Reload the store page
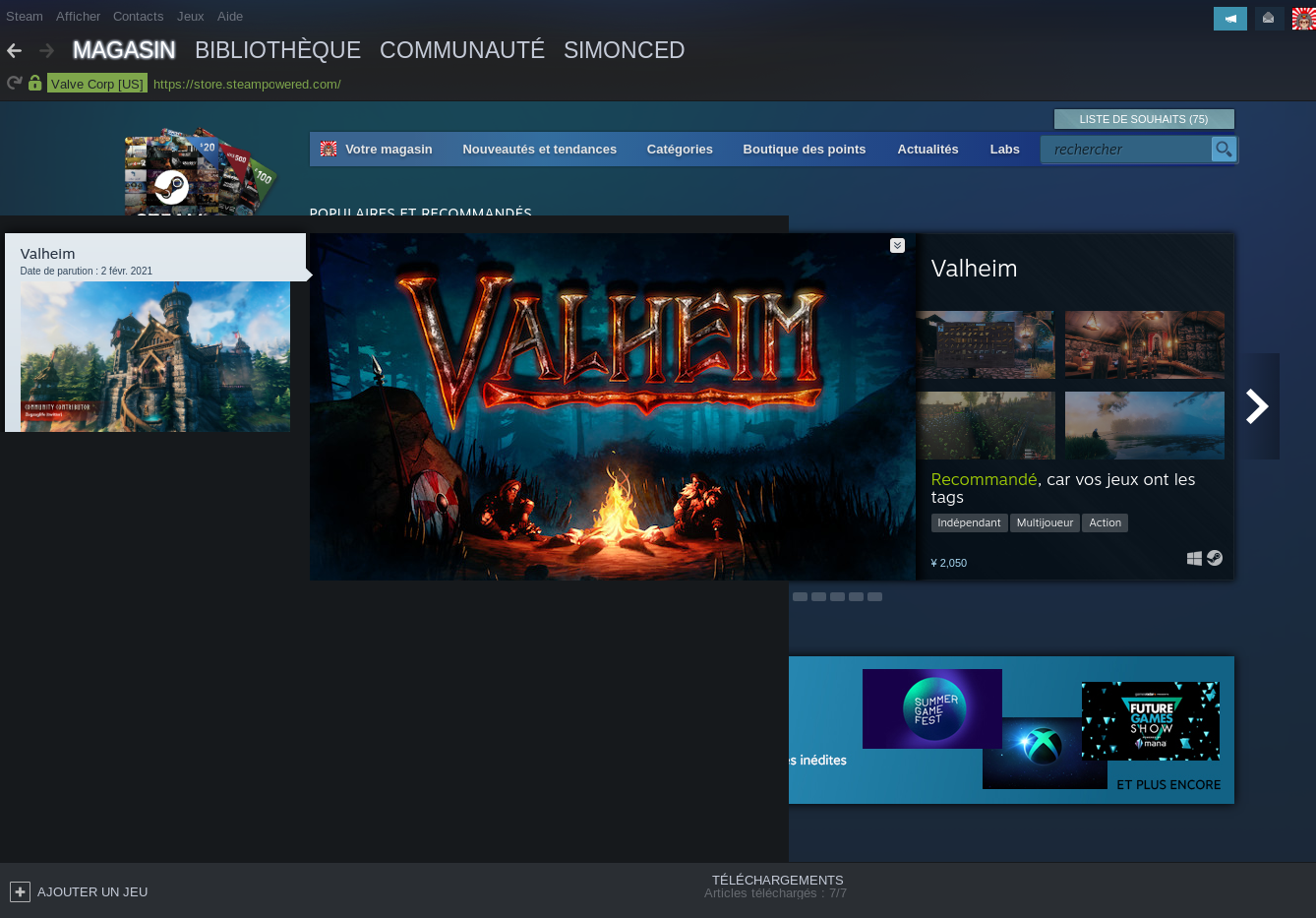Screen dimensions: 1316x918 14,83
